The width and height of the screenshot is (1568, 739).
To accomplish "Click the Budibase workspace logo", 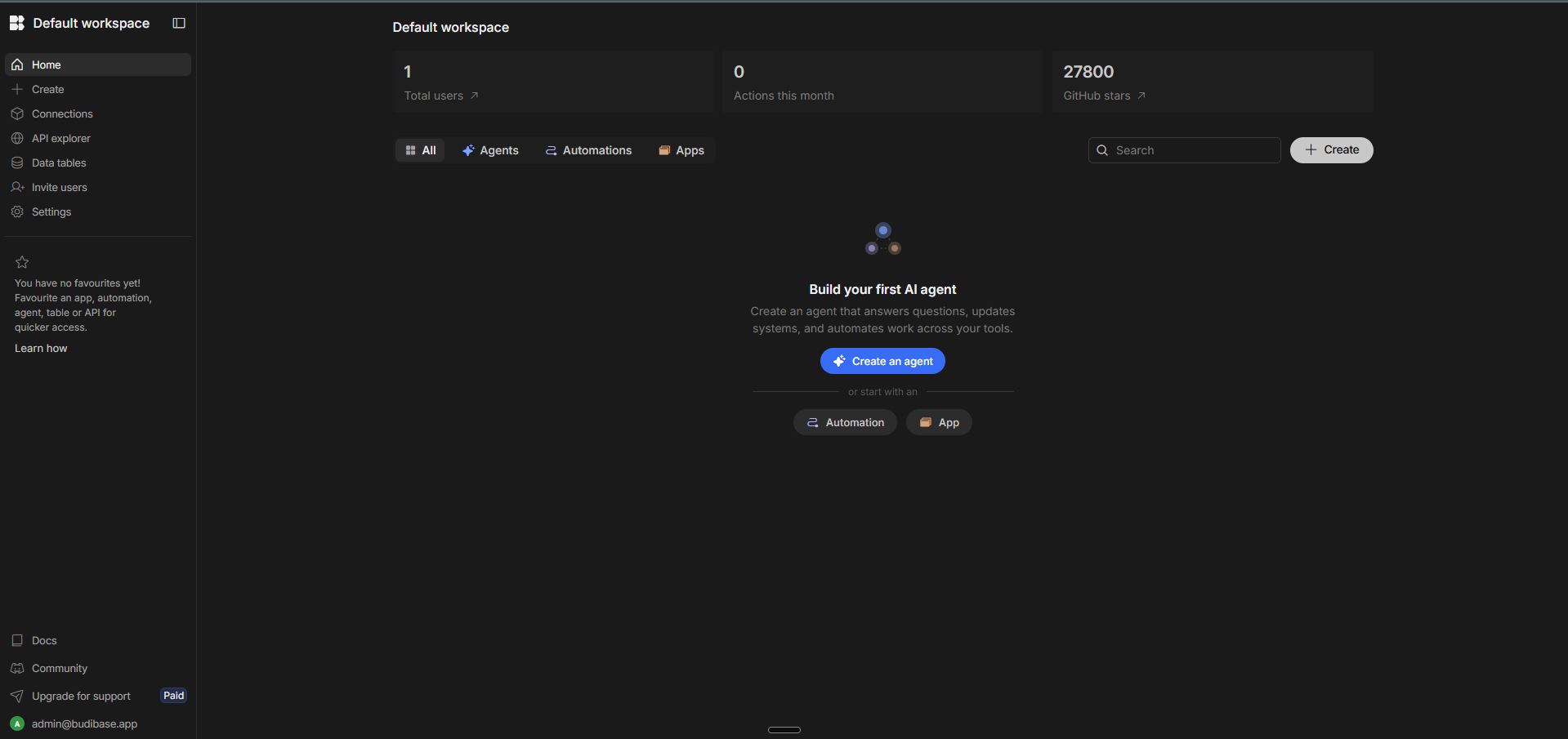I will click(x=16, y=23).
